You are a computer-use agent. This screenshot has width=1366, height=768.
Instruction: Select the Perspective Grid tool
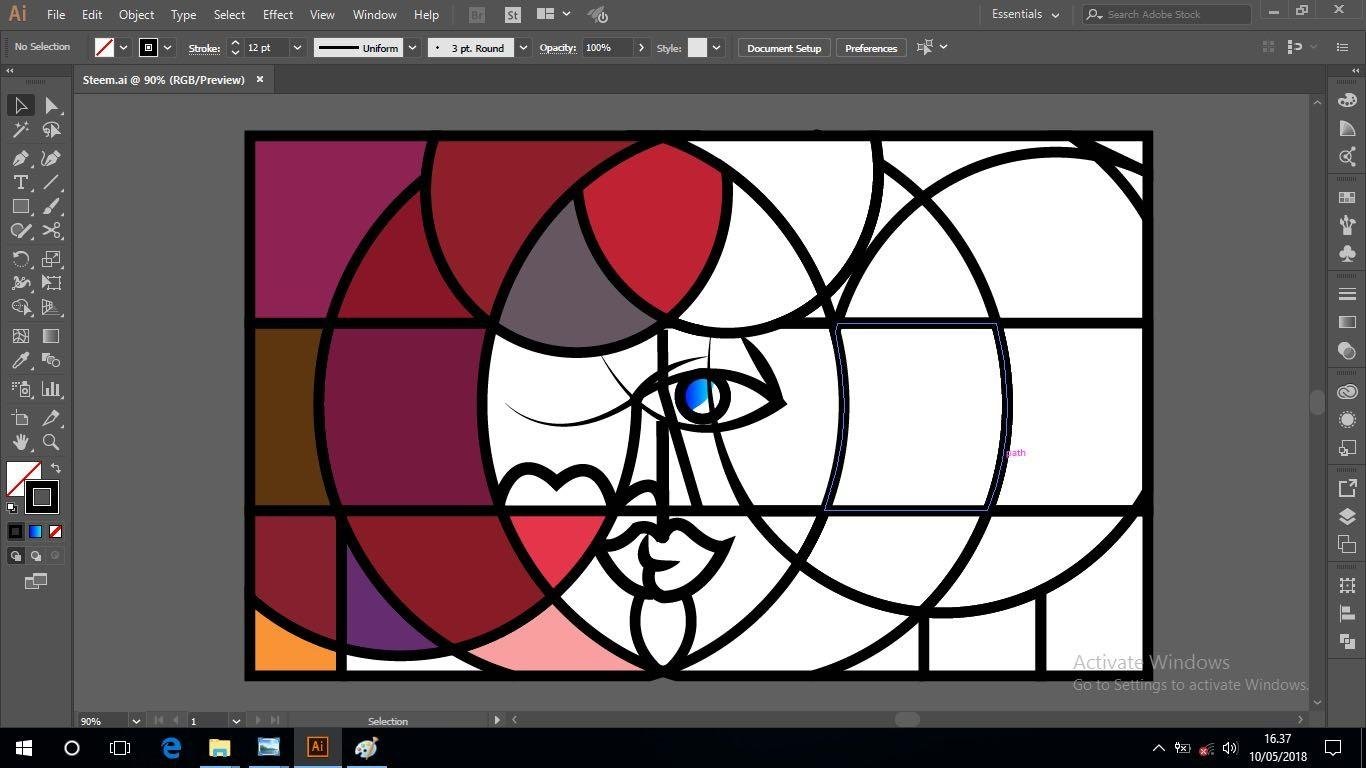(x=51, y=307)
